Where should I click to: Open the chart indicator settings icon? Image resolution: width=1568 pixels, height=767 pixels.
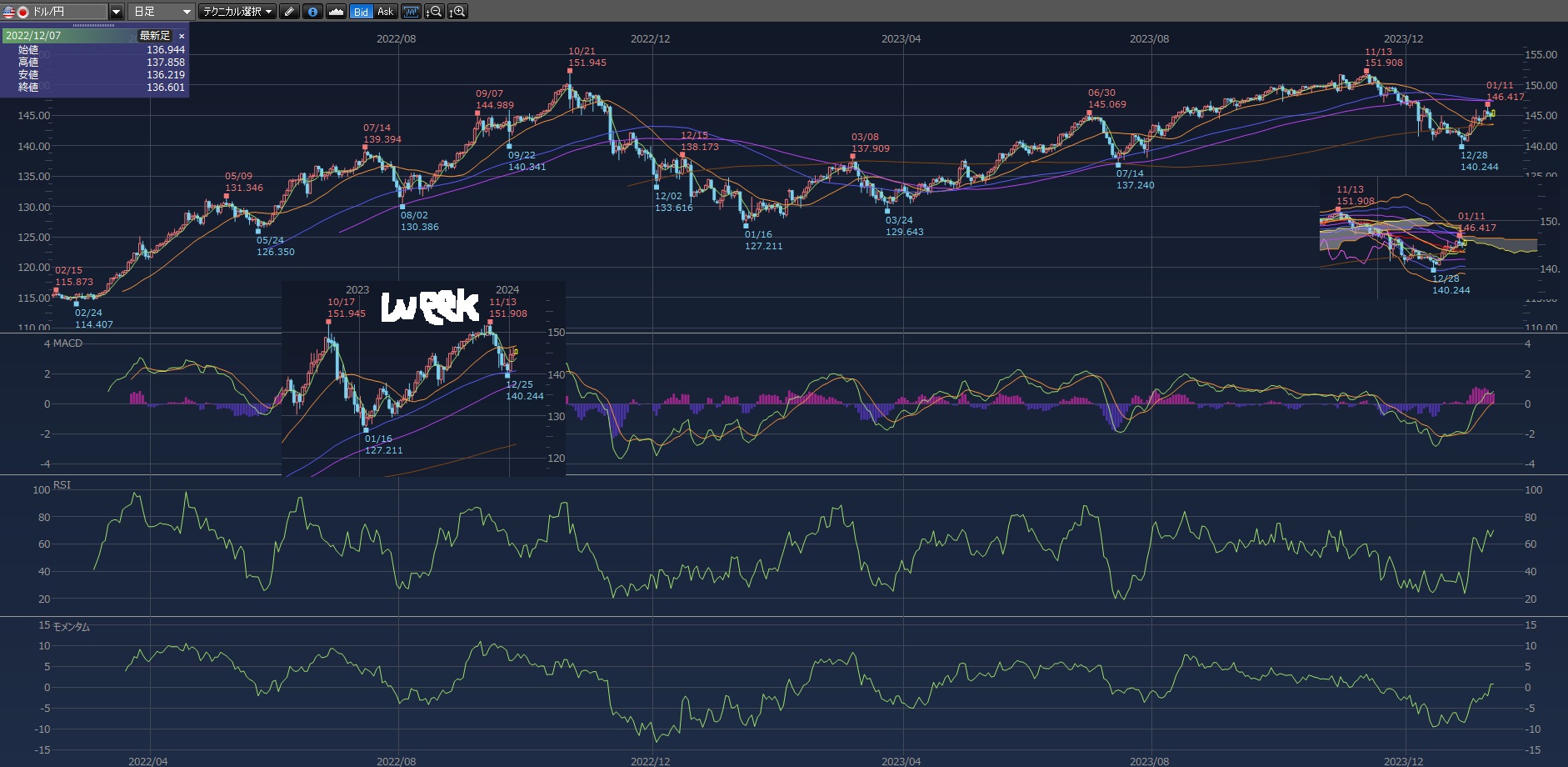(411, 12)
